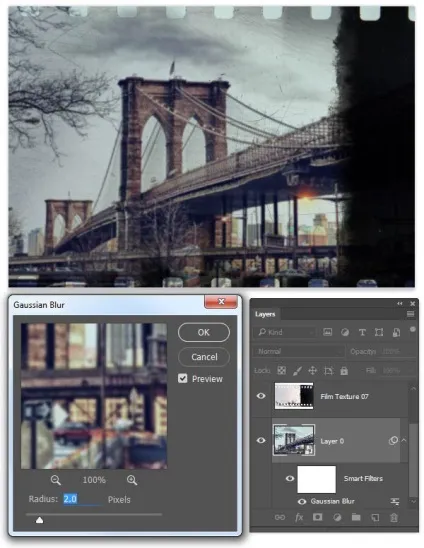
Task: Click the Radius slider handle
Action: point(39,520)
